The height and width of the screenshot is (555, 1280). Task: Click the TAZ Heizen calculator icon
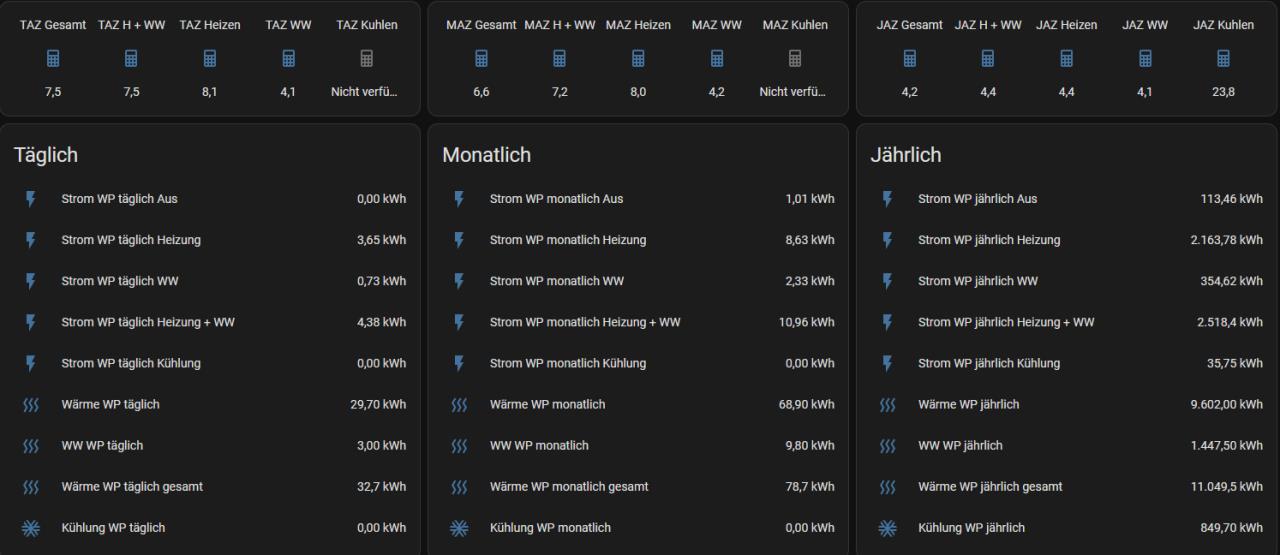[x=210, y=59]
